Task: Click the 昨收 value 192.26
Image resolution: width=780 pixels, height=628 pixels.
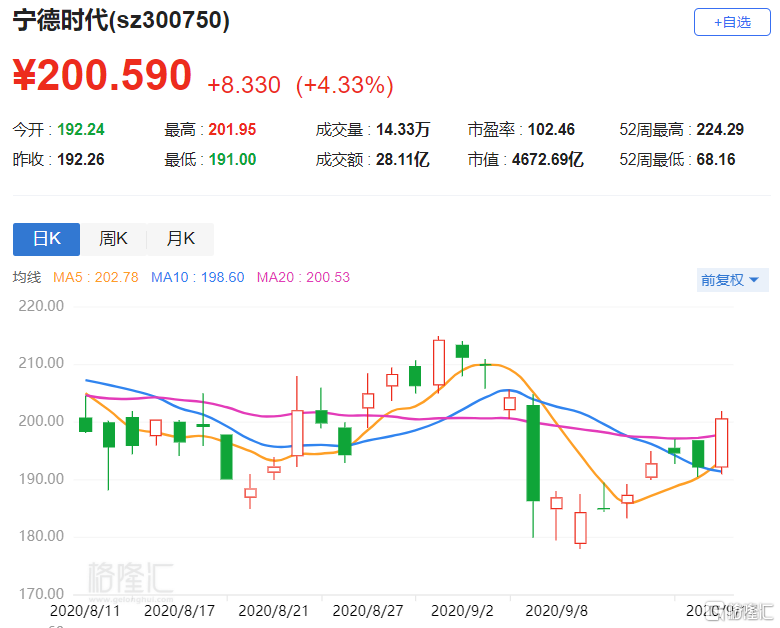Action: [x=81, y=160]
